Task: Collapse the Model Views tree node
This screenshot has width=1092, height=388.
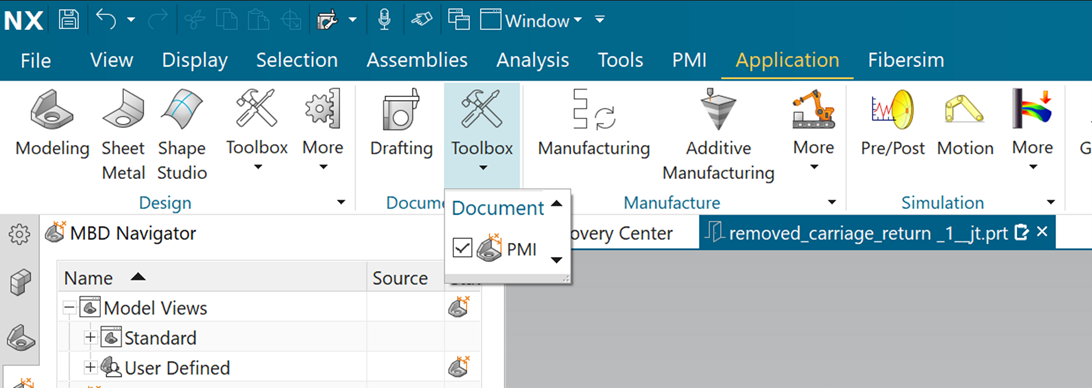Action: click(x=69, y=307)
